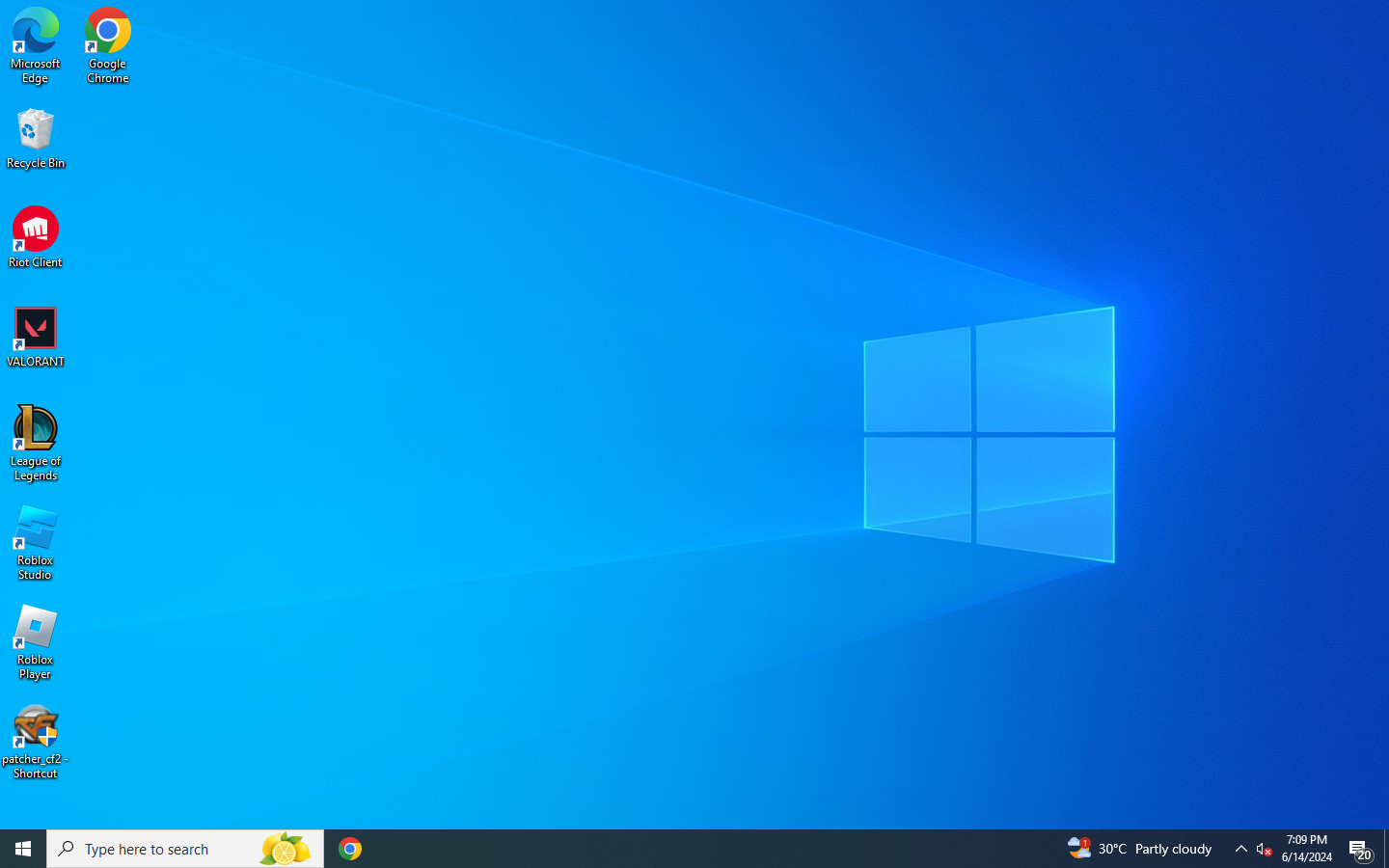The width and height of the screenshot is (1389, 868).
Task: Select the patcher_cf2 Shortcut icon
Action: [x=36, y=742]
